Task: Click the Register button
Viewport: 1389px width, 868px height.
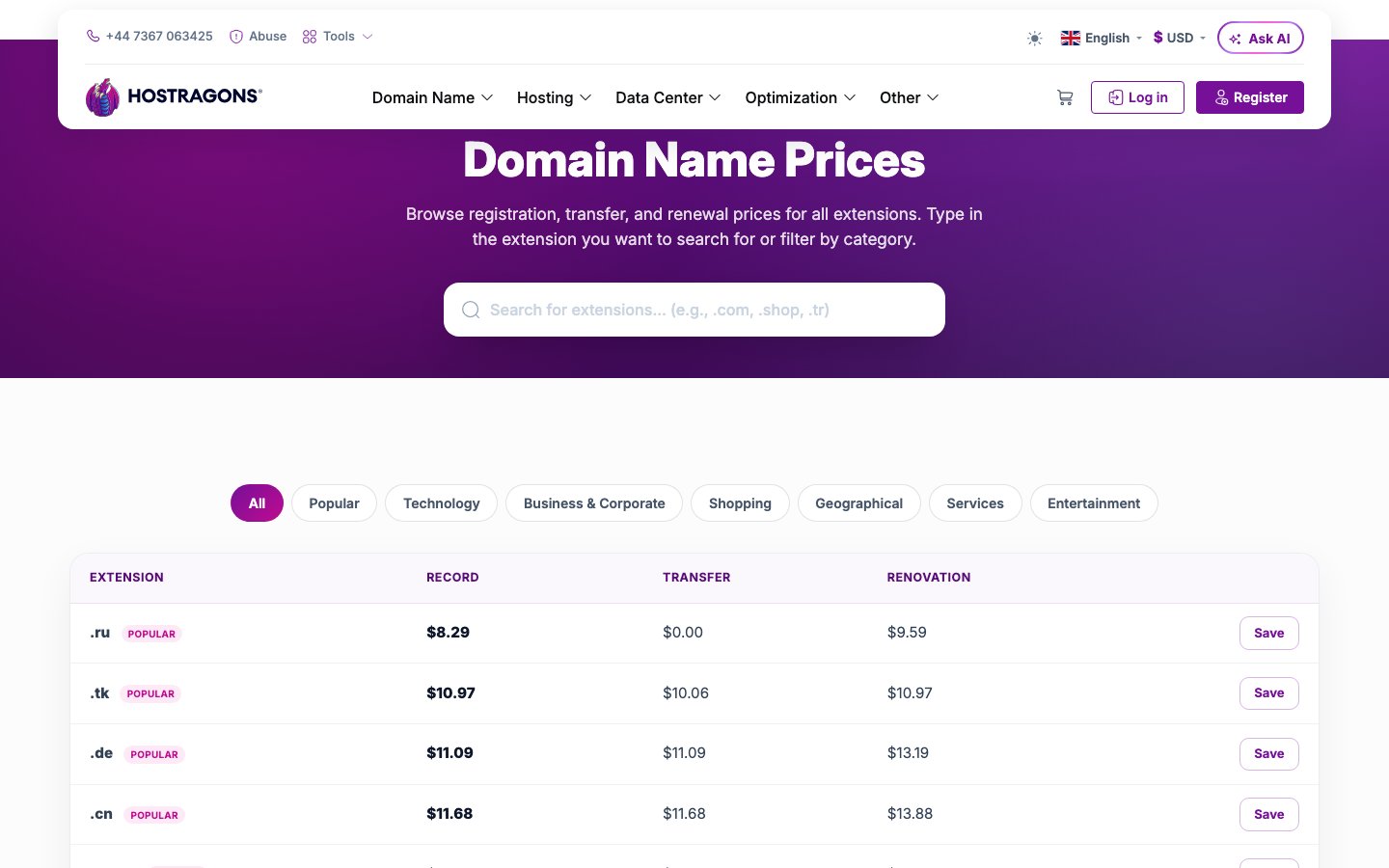Action: pyautogui.click(x=1250, y=97)
